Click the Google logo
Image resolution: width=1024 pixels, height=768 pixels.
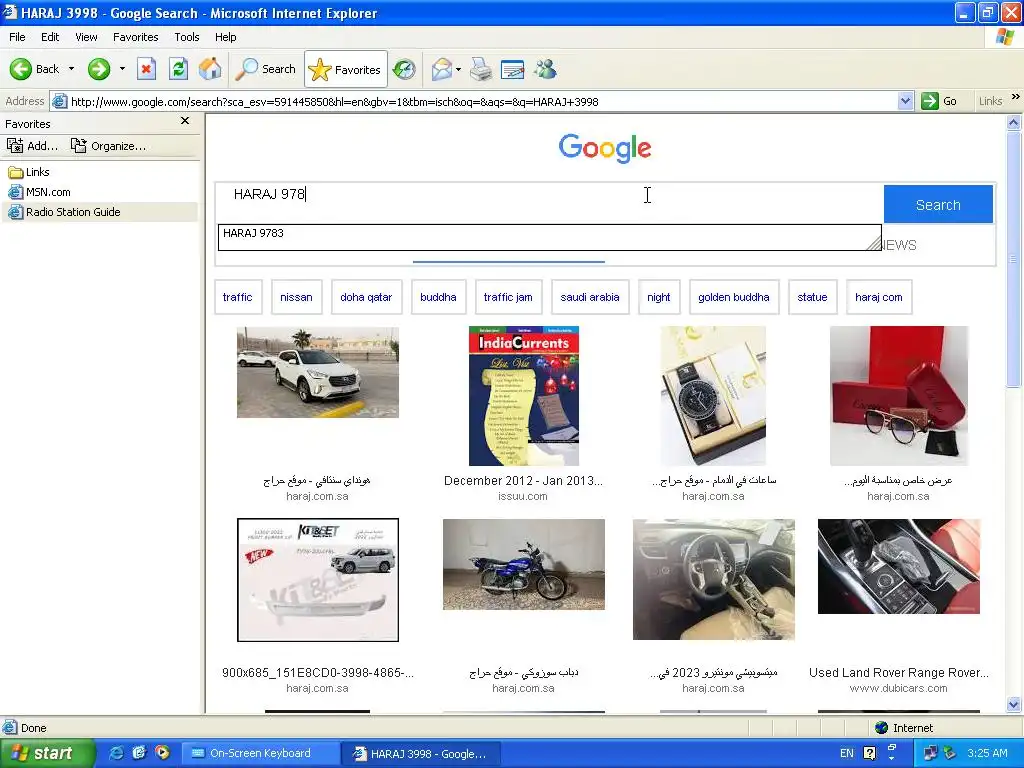(605, 148)
